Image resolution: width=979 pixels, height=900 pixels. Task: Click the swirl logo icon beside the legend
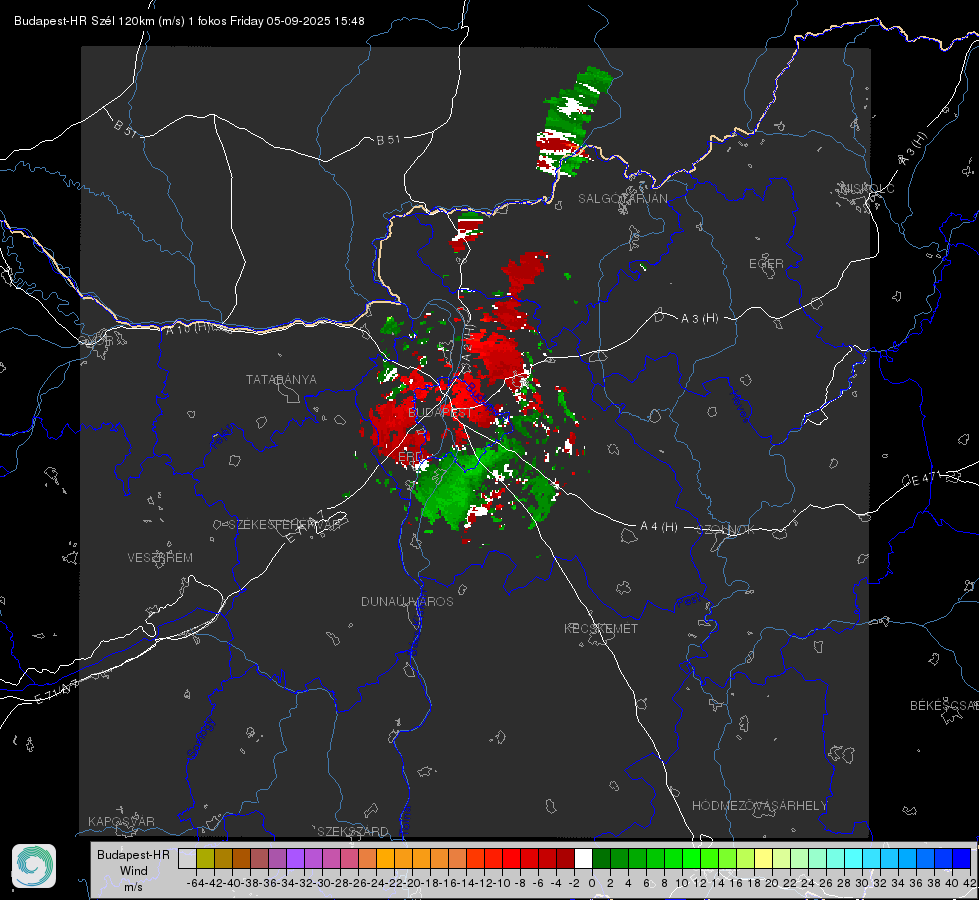pos(34,866)
